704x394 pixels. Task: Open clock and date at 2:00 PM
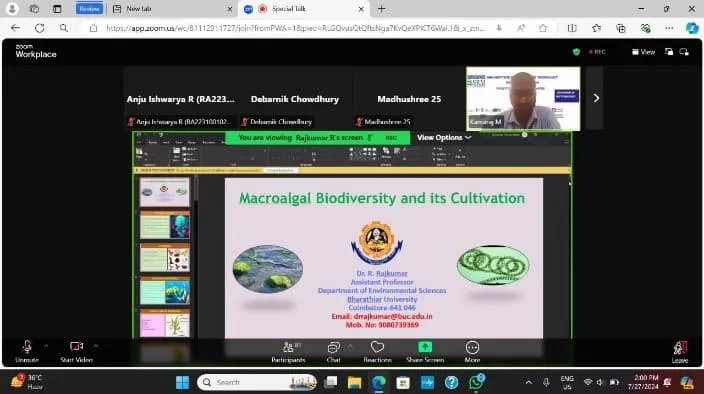[x=643, y=382]
